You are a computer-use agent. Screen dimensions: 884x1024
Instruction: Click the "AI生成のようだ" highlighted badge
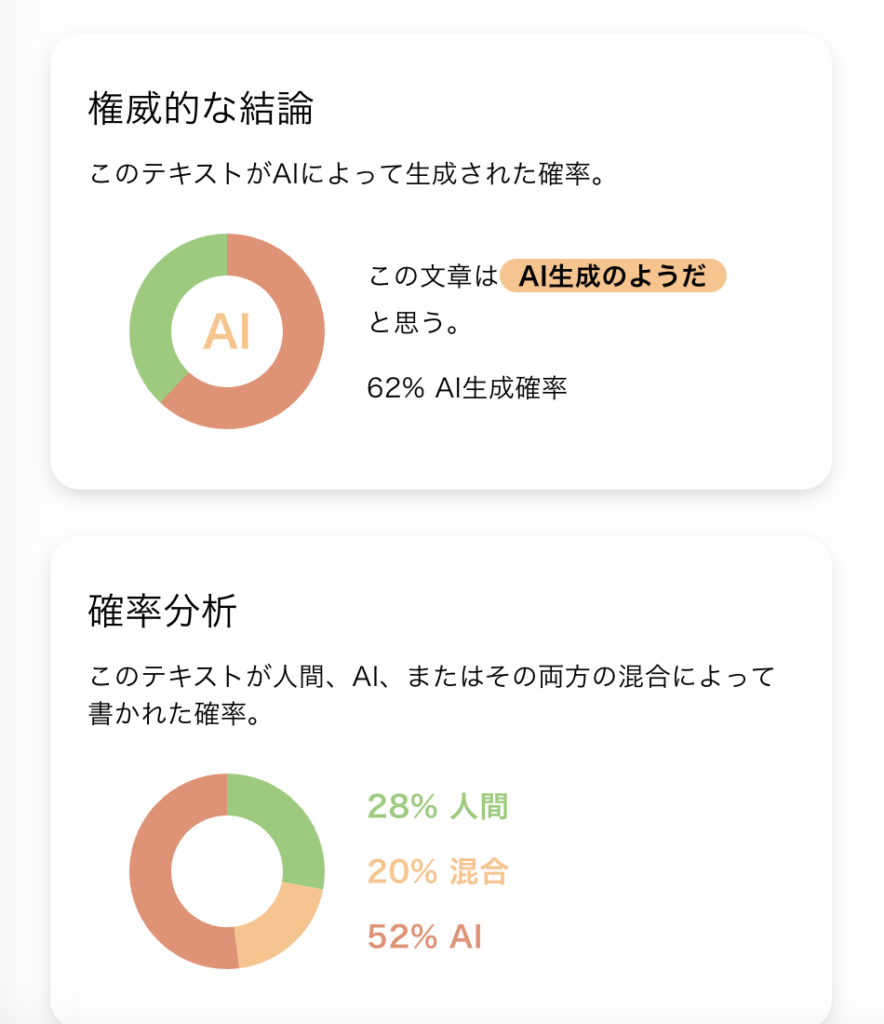click(612, 277)
